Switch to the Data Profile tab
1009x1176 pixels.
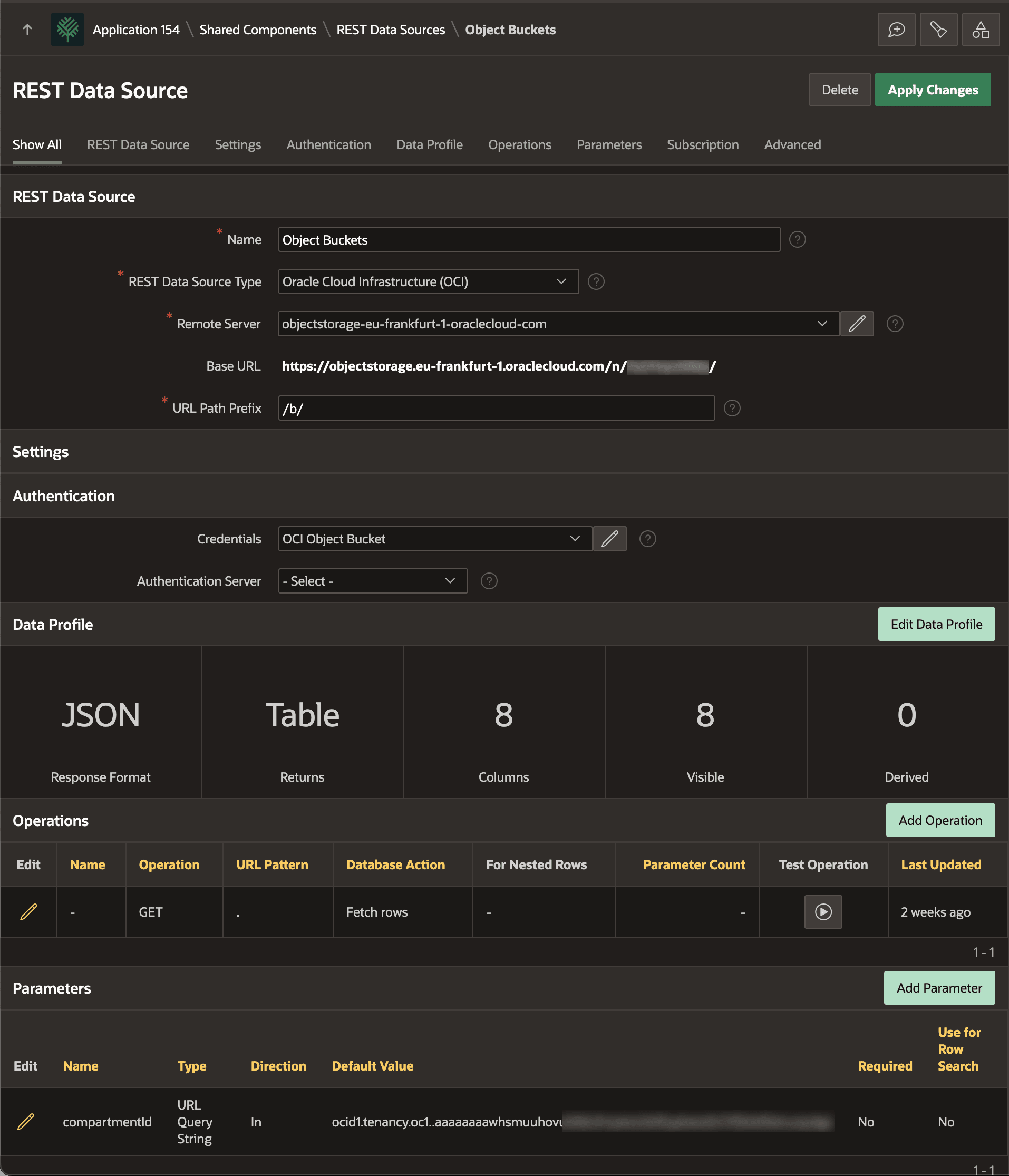(x=430, y=145)
